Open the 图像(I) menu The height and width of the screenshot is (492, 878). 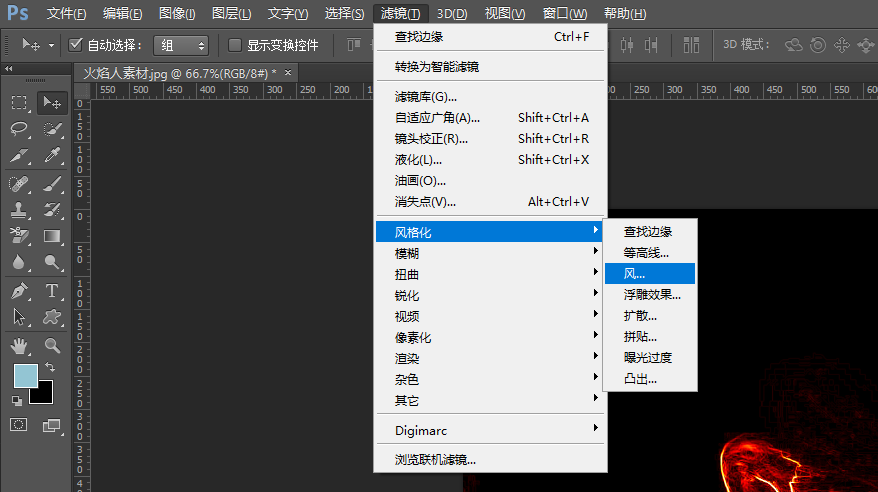coord(177,13)
